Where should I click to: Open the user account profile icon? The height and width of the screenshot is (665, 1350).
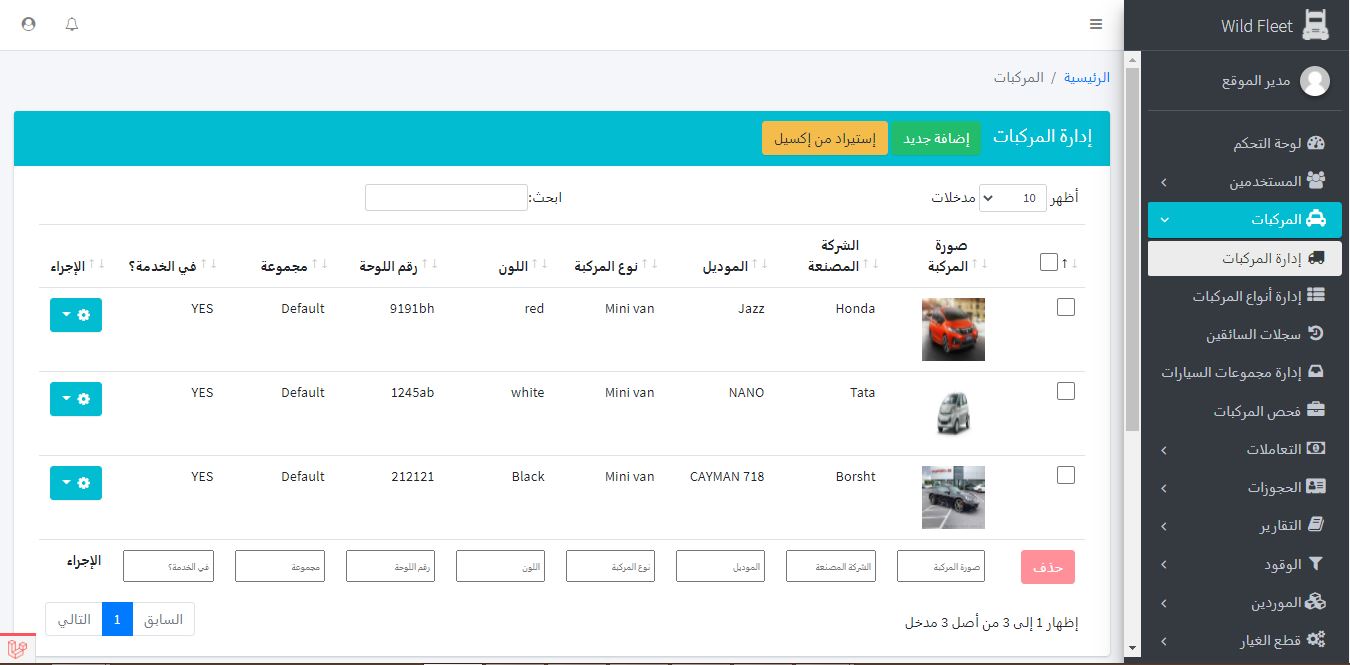pyautogui.click(x=28, y=24)
